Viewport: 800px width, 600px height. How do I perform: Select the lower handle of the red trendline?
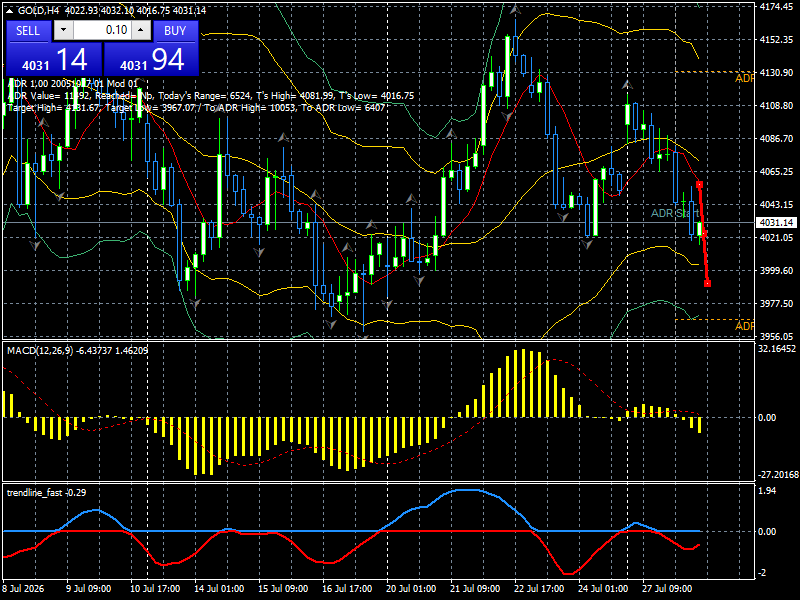coord(707,284)
